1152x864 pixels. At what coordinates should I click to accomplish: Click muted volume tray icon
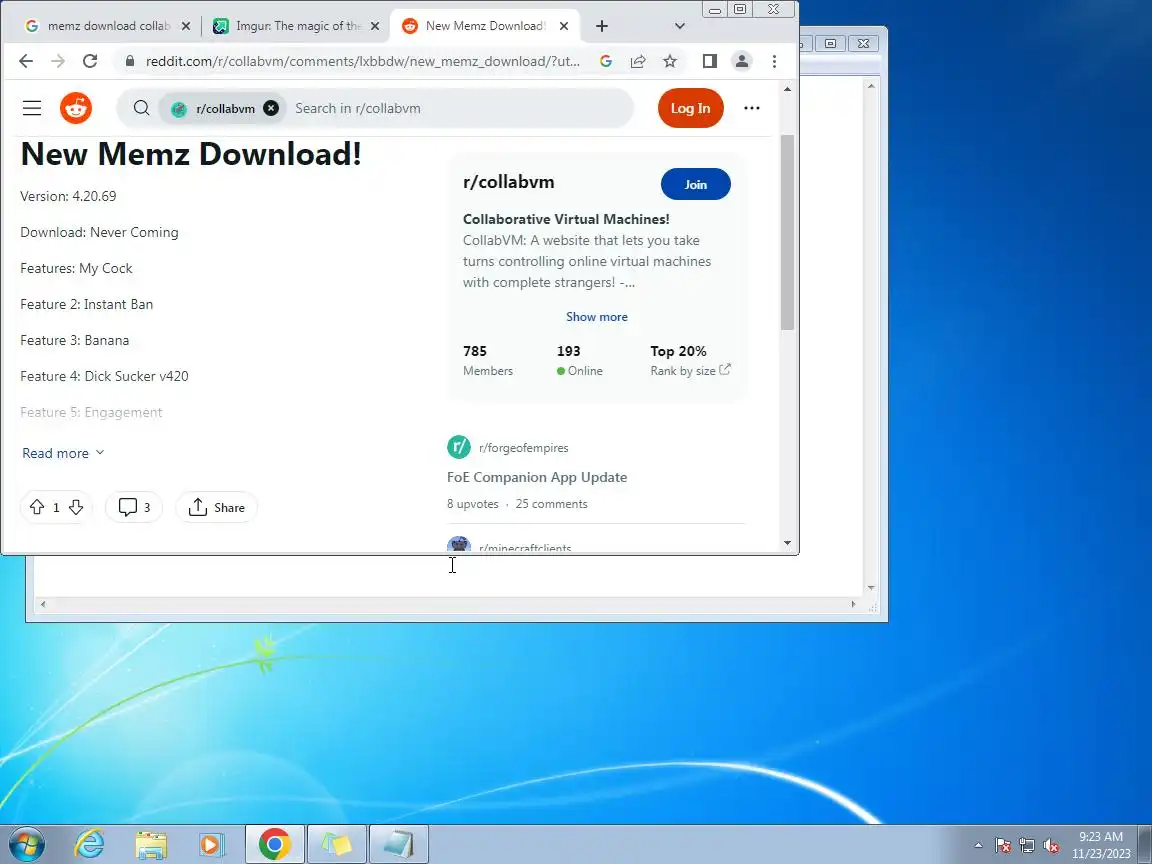click(1051, 846)
